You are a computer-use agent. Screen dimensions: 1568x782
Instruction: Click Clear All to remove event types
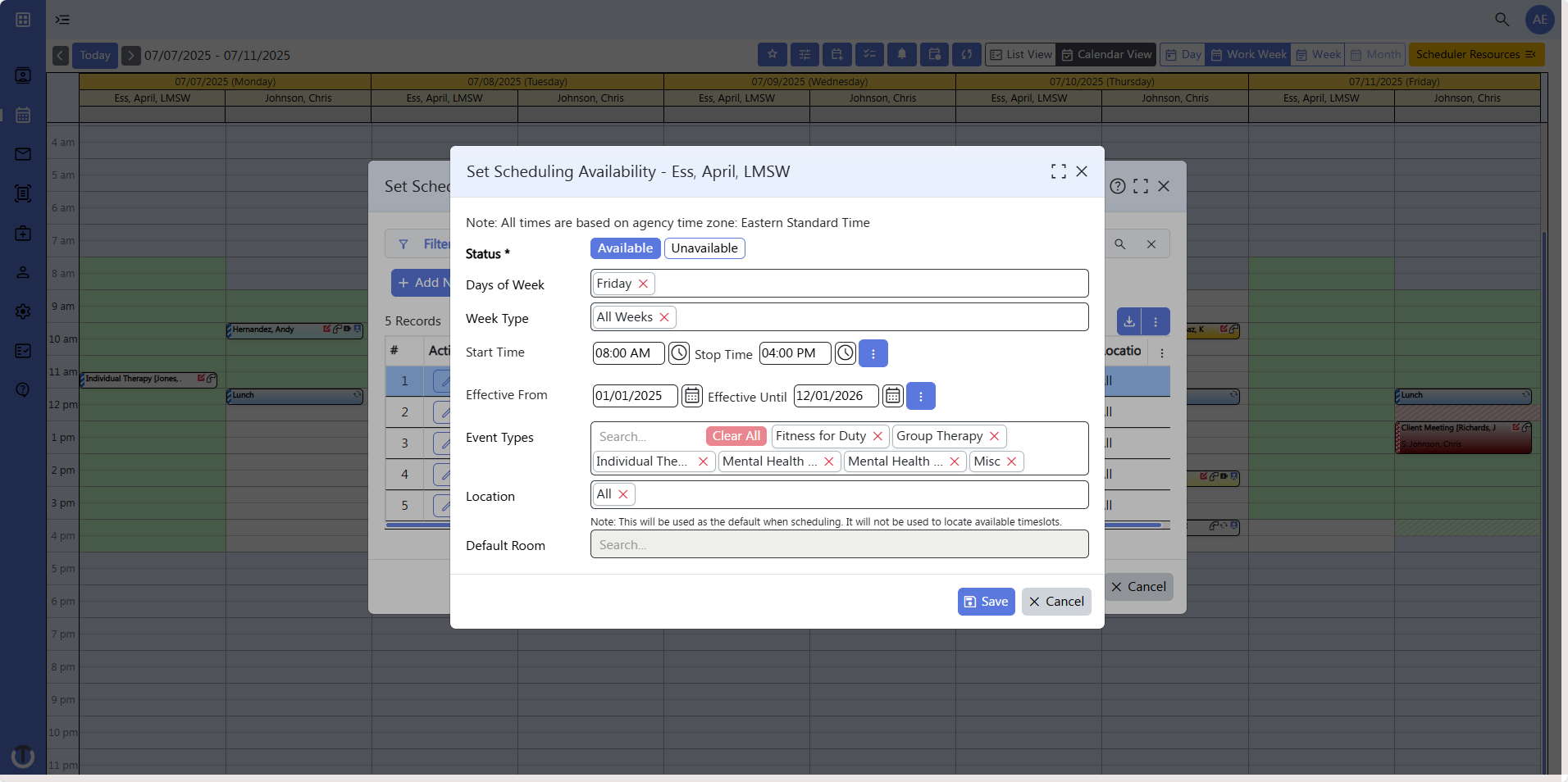point(735,435)
